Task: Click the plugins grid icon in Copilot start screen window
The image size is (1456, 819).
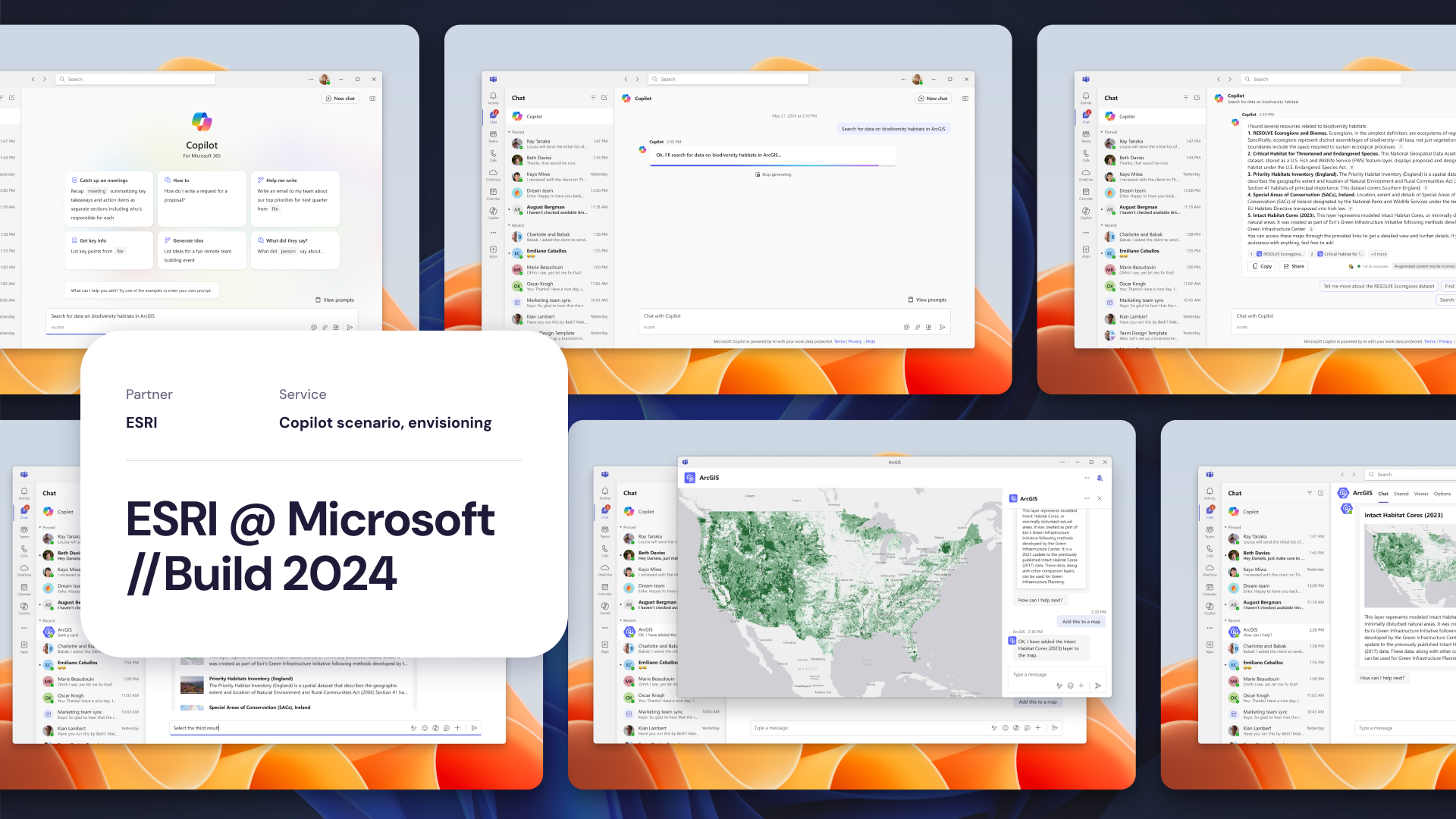Action: (x=336, y=328)
